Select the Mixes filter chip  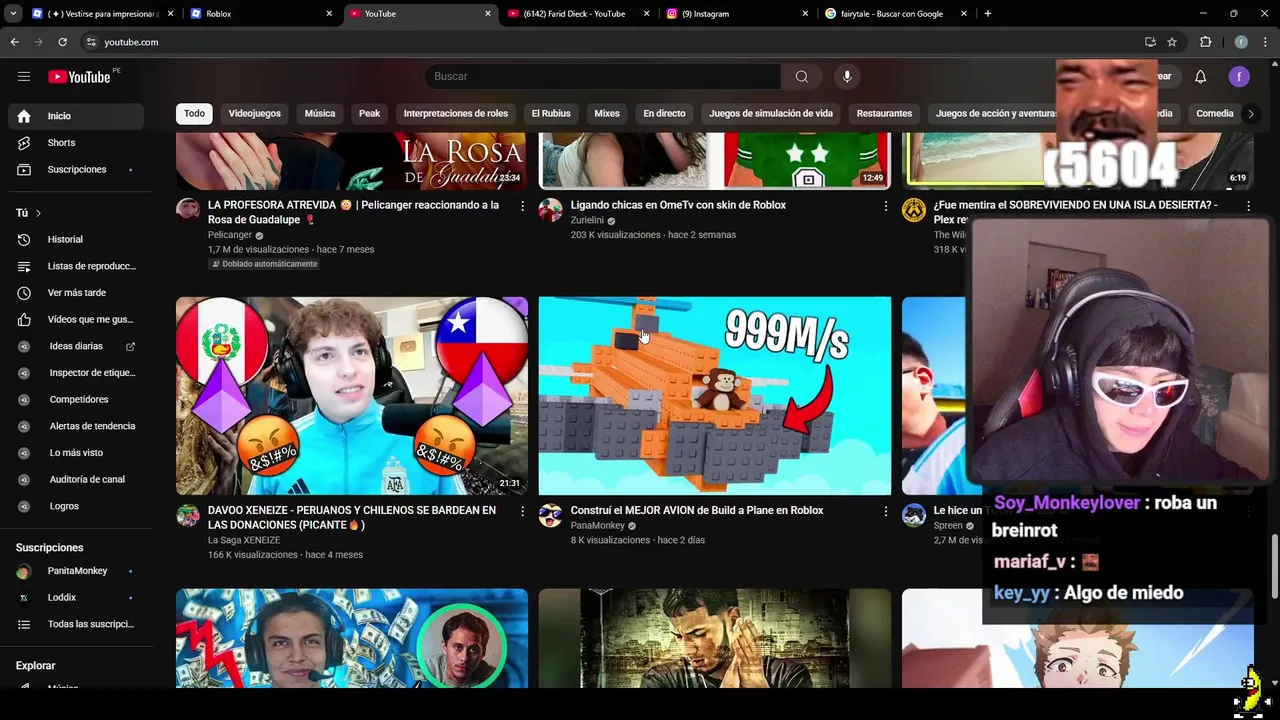pyautogui.click(x=607, y=113)
